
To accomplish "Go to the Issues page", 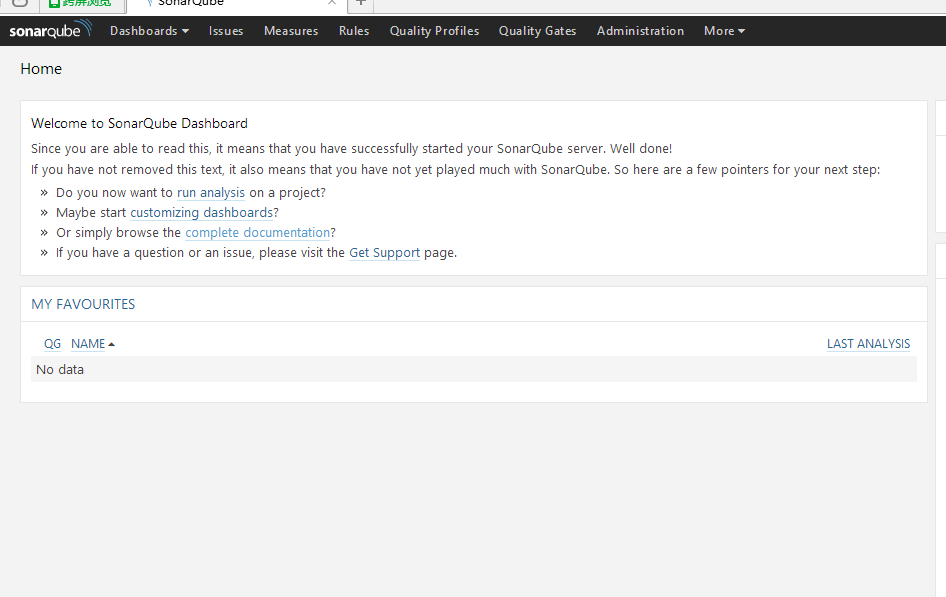I will pyautogui.click(x=226, y=31).
